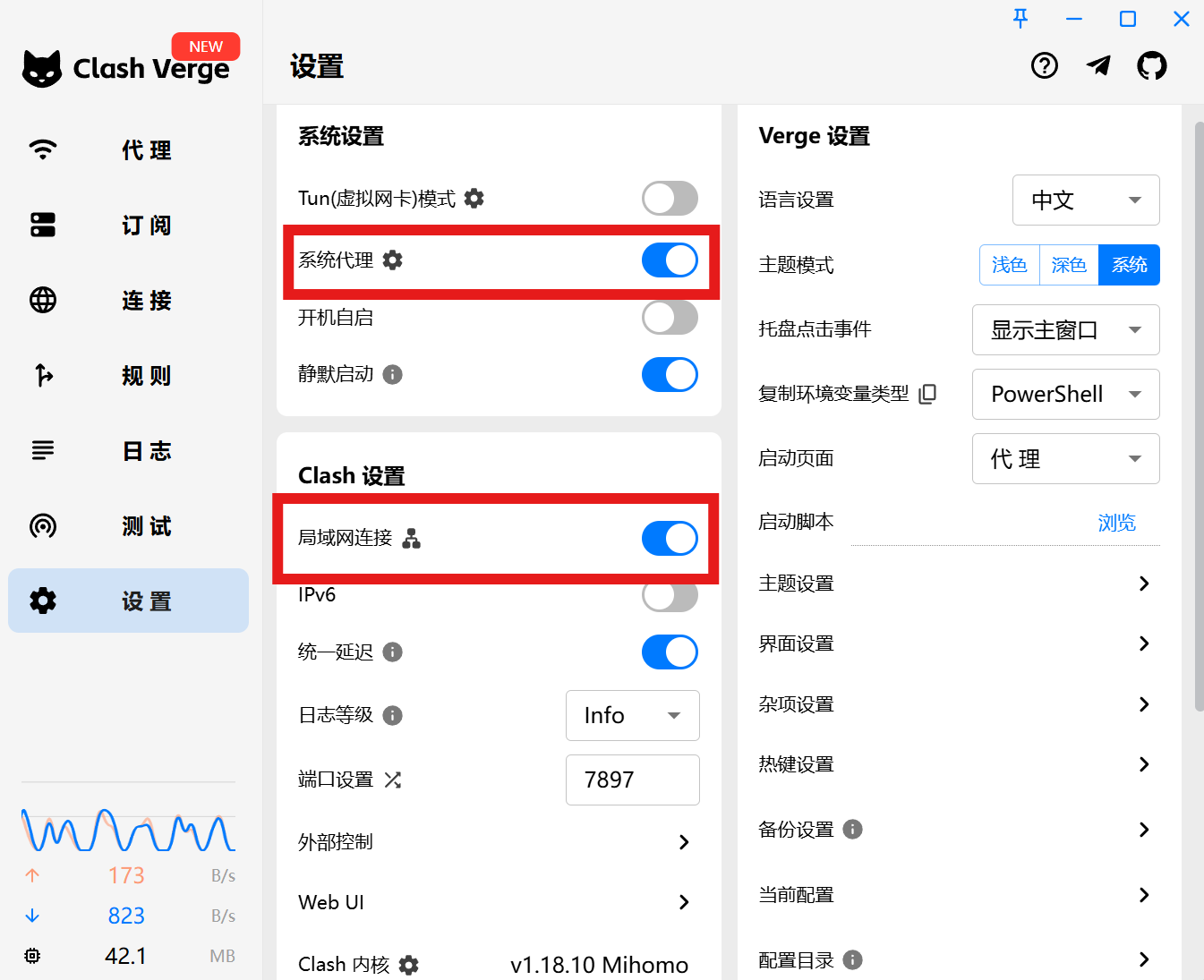Open the PowerShell env type dropdown

pos(1066,394)
